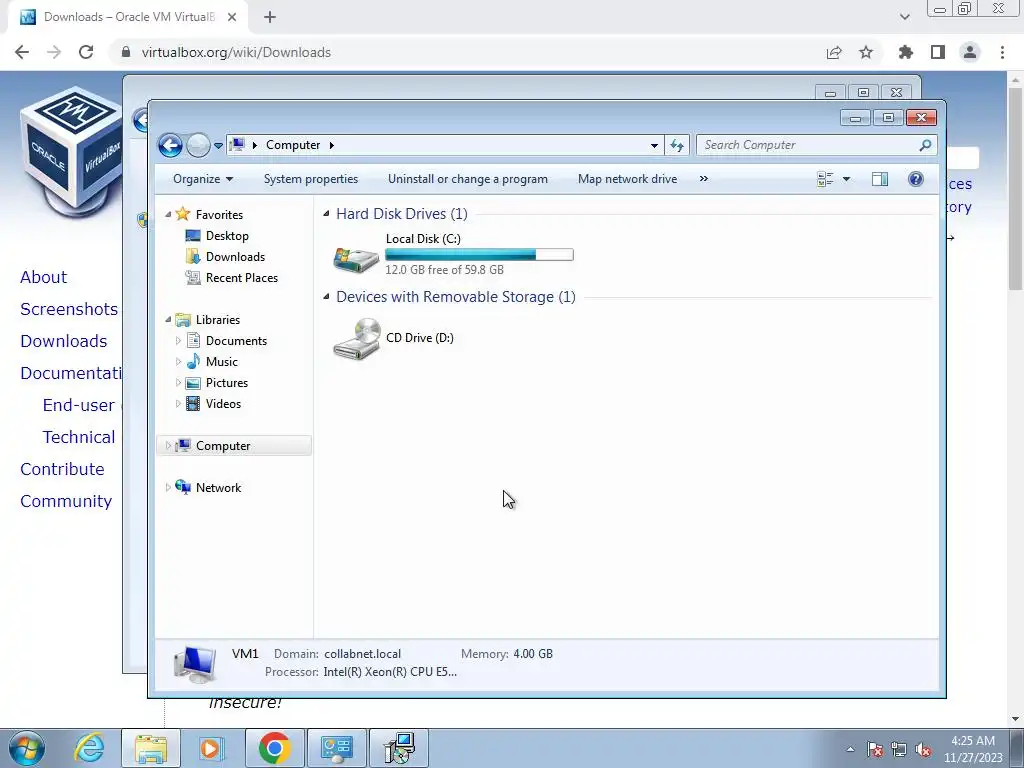Collapse the Favorites tree group
This screenshot has width=1024, height=768.
[168, 214]
